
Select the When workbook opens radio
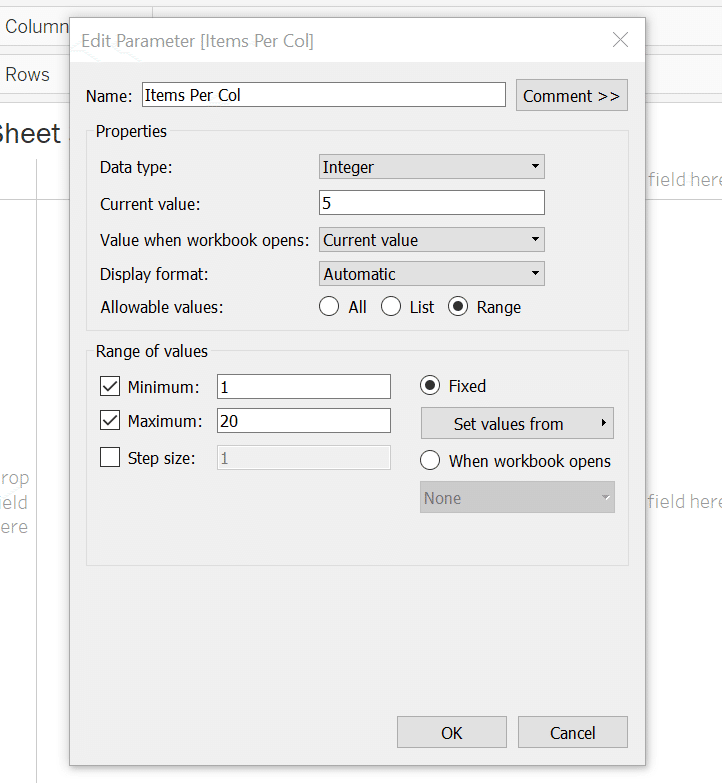coord(430,461)
